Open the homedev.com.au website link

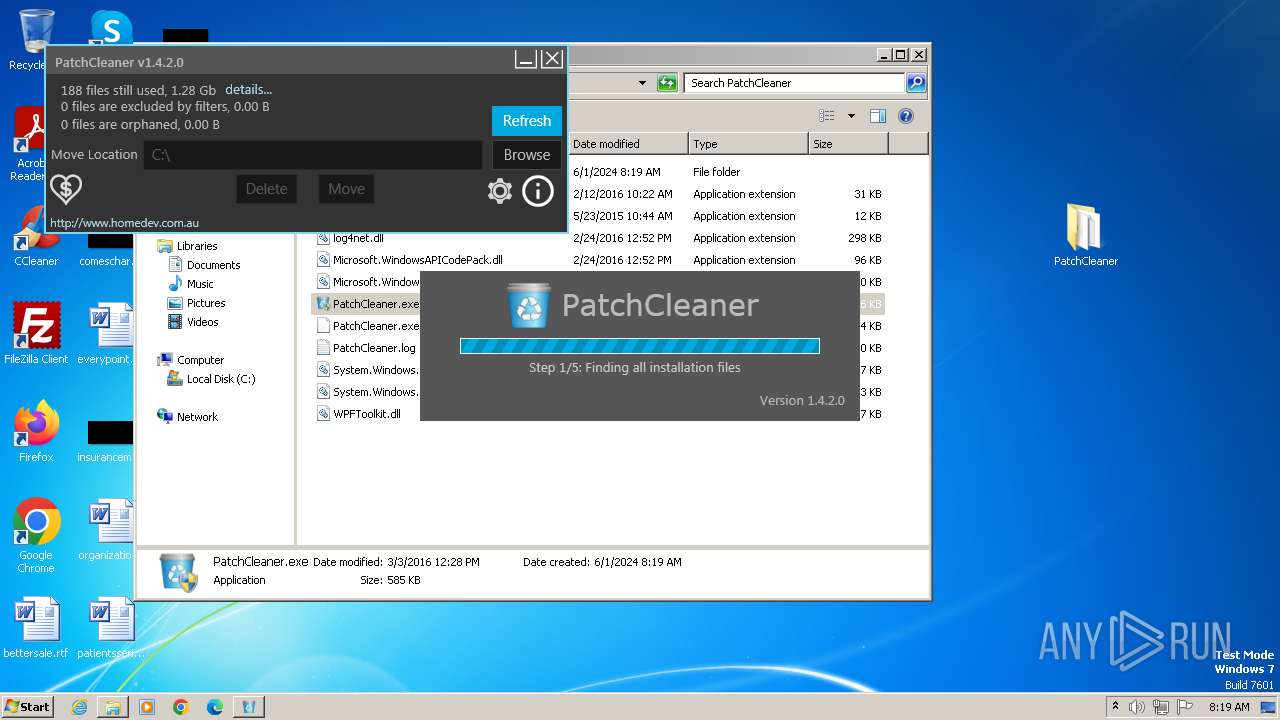pyautogui.click(x=124, y=223)
